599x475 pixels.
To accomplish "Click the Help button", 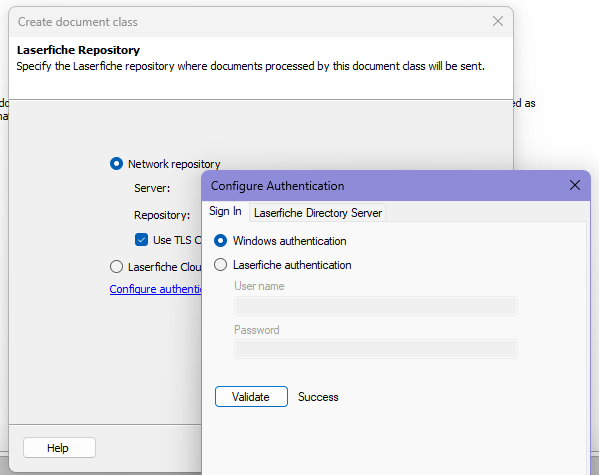I will coord(59,447).
